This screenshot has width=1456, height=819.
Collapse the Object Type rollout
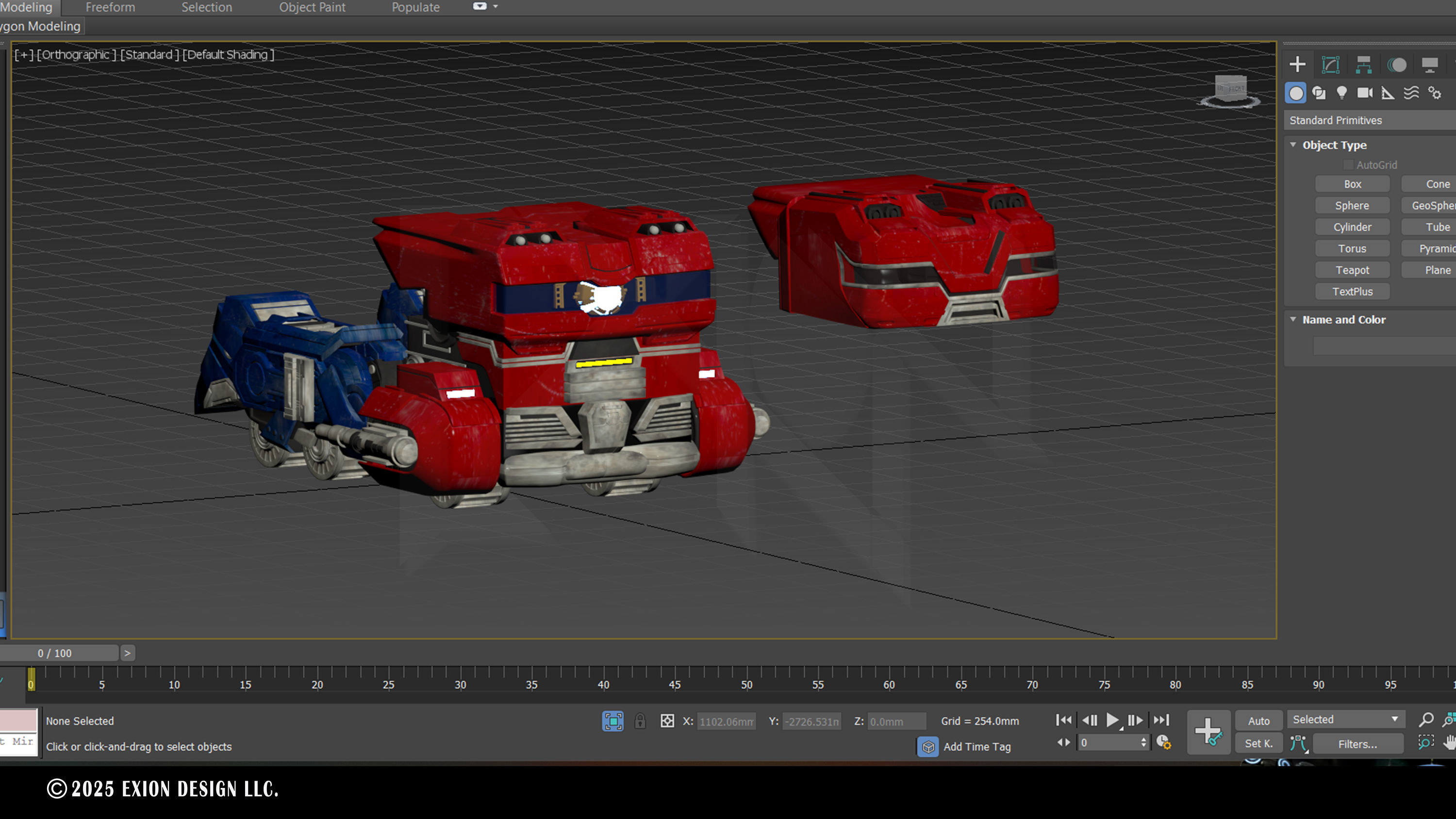pyautogui.click(x=1293, y=145)
